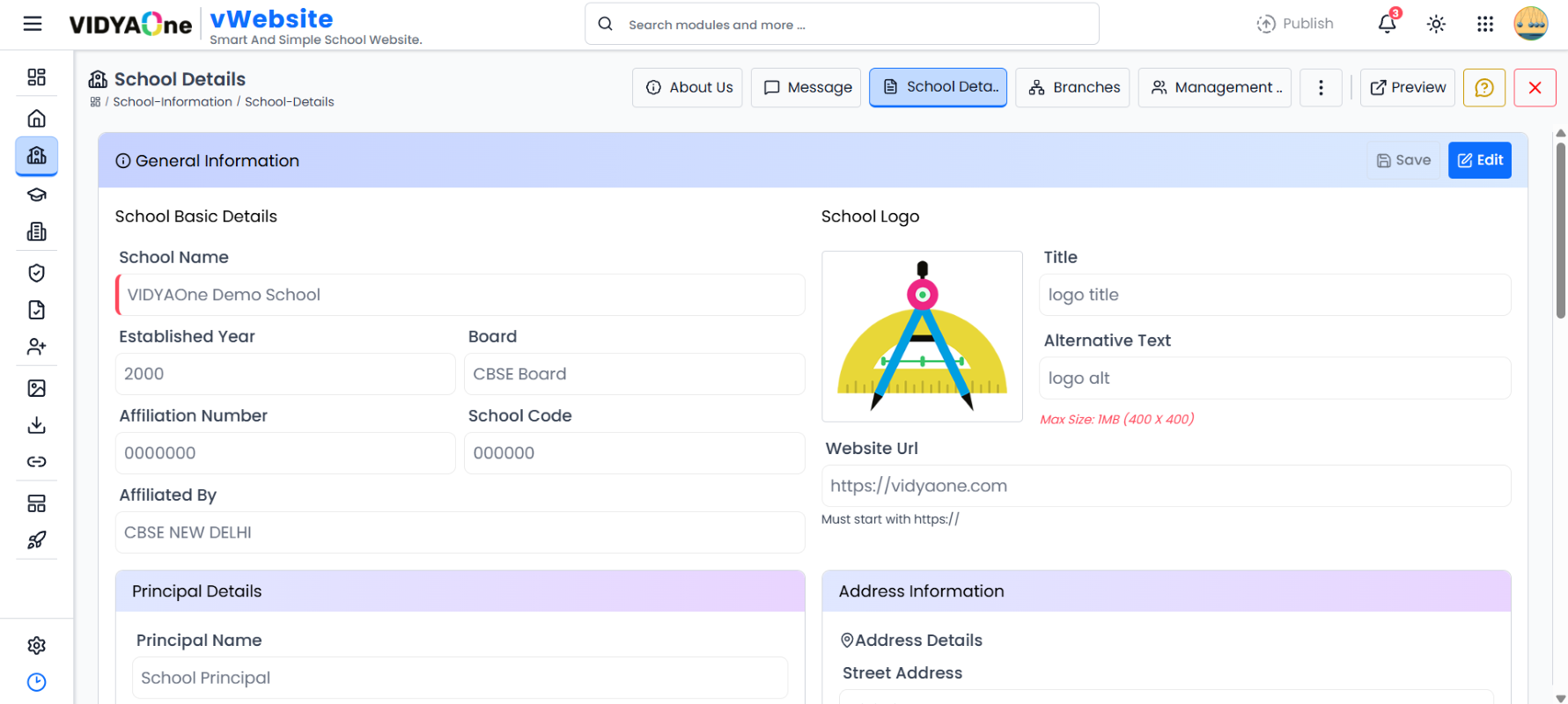Click the School Name field

point(460,295)
